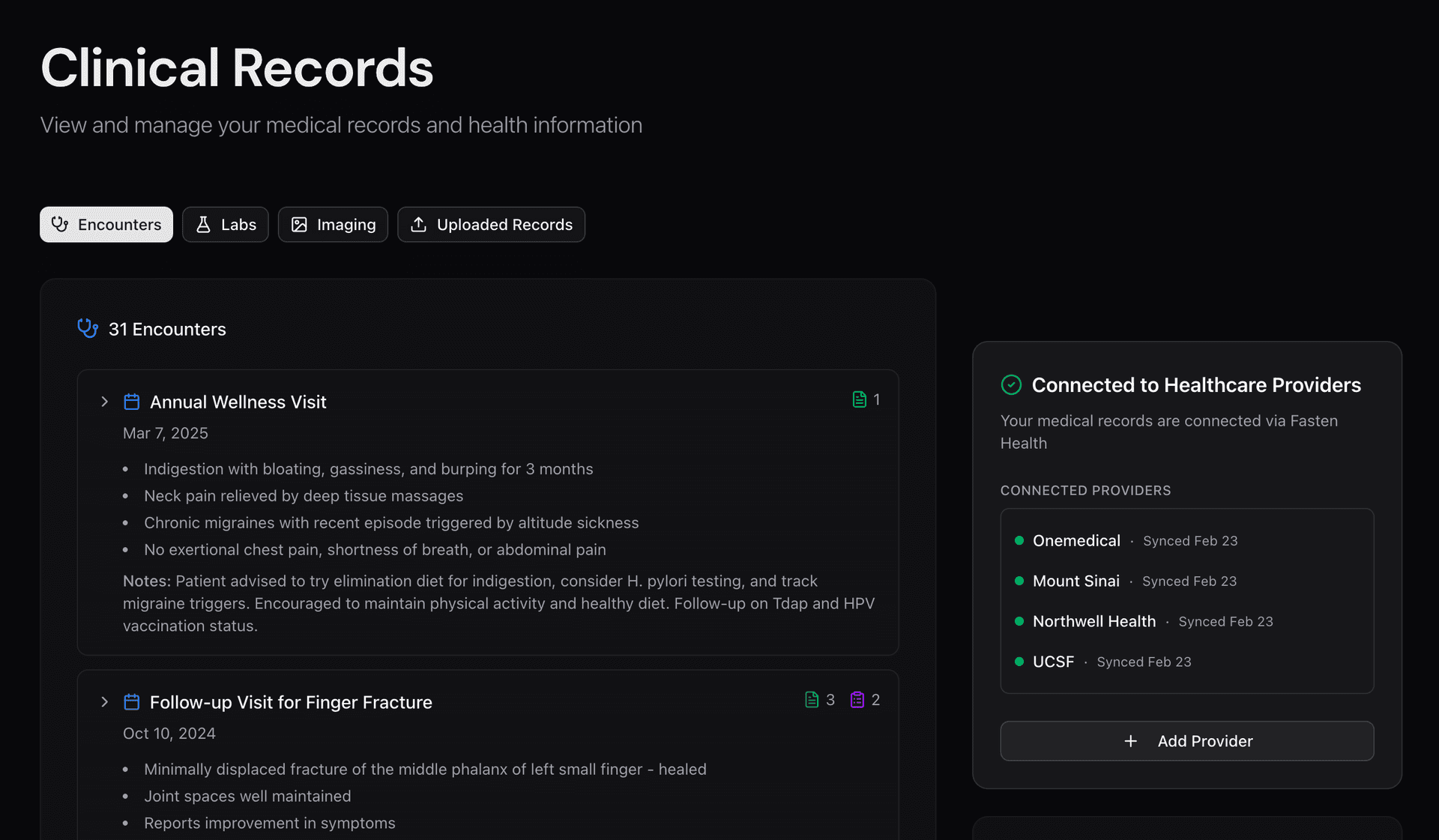Screen dimensions: 1439x840
Task: Expand the Follow-up Visit for Finger Fracture
Action: (x=104, y=702)
